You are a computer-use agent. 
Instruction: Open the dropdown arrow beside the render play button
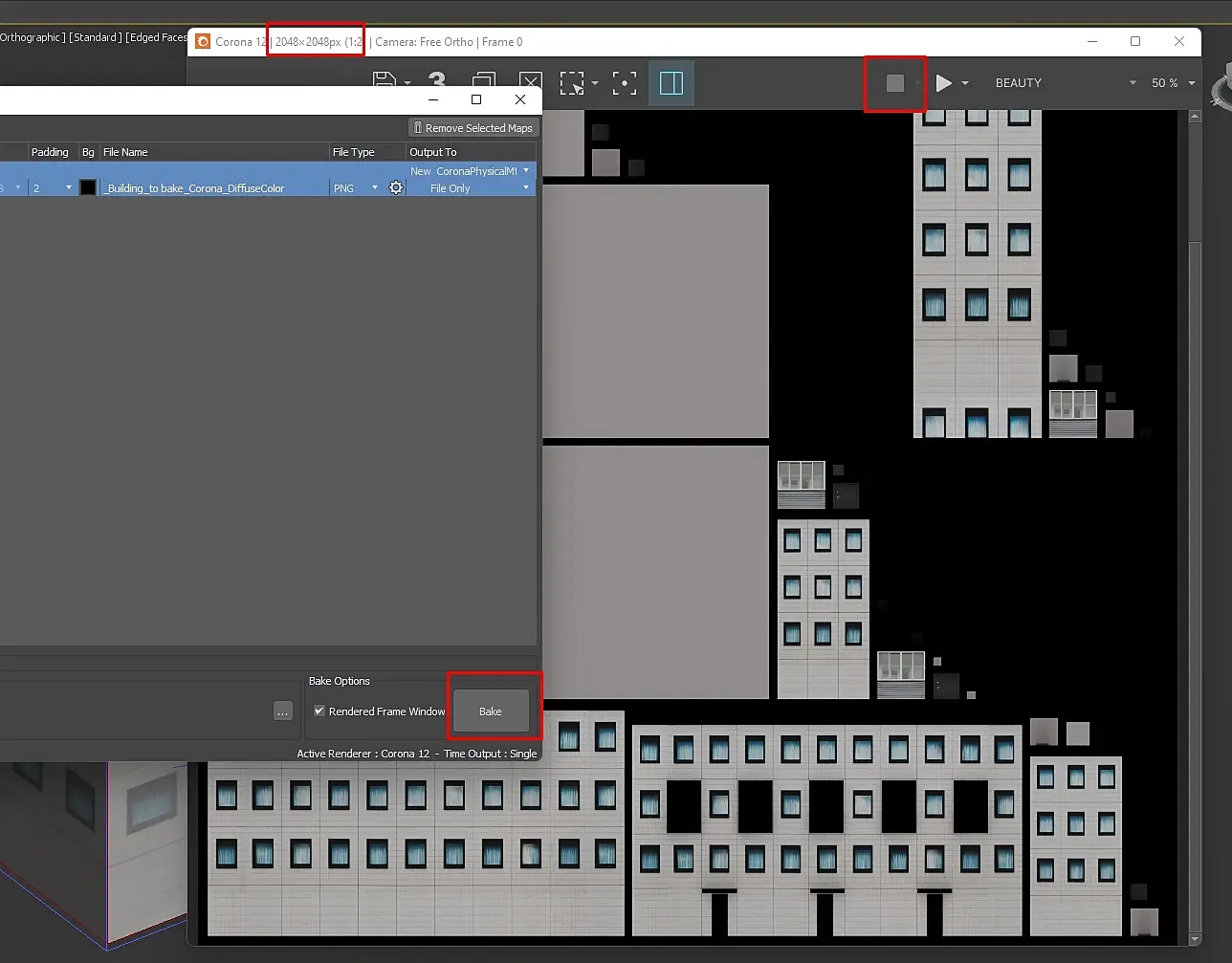tap(965, 83)
